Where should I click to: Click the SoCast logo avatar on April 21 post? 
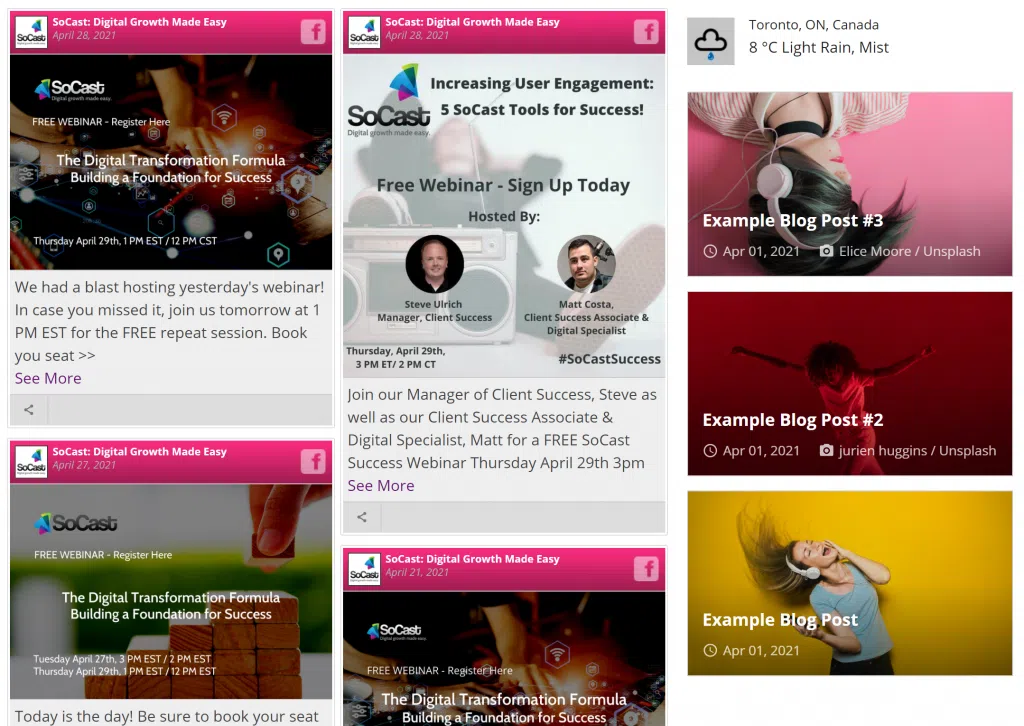pyautogui.click(x=364, y=569)
